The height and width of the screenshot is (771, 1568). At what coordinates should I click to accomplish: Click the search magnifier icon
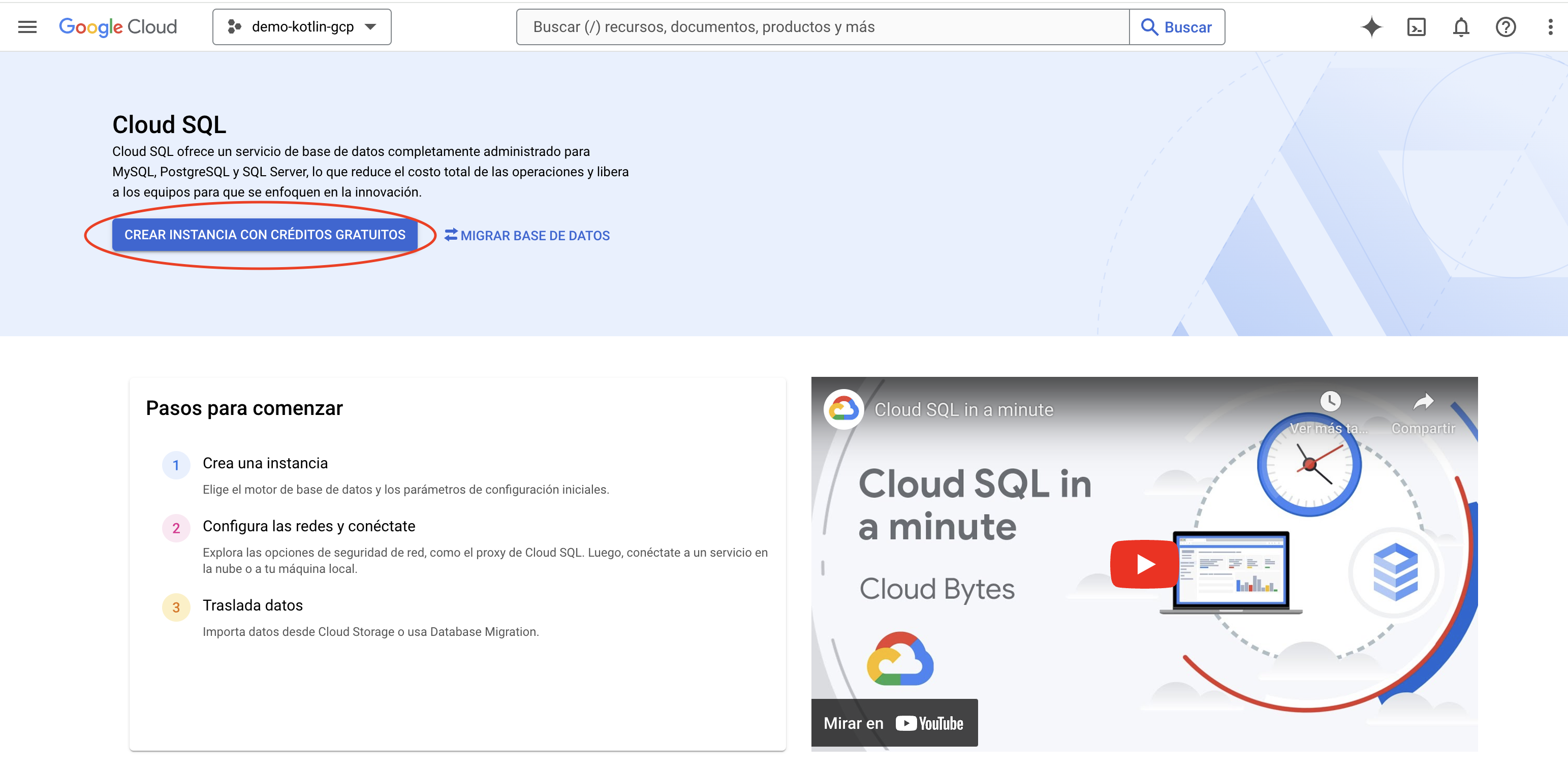pos(1150,26)
